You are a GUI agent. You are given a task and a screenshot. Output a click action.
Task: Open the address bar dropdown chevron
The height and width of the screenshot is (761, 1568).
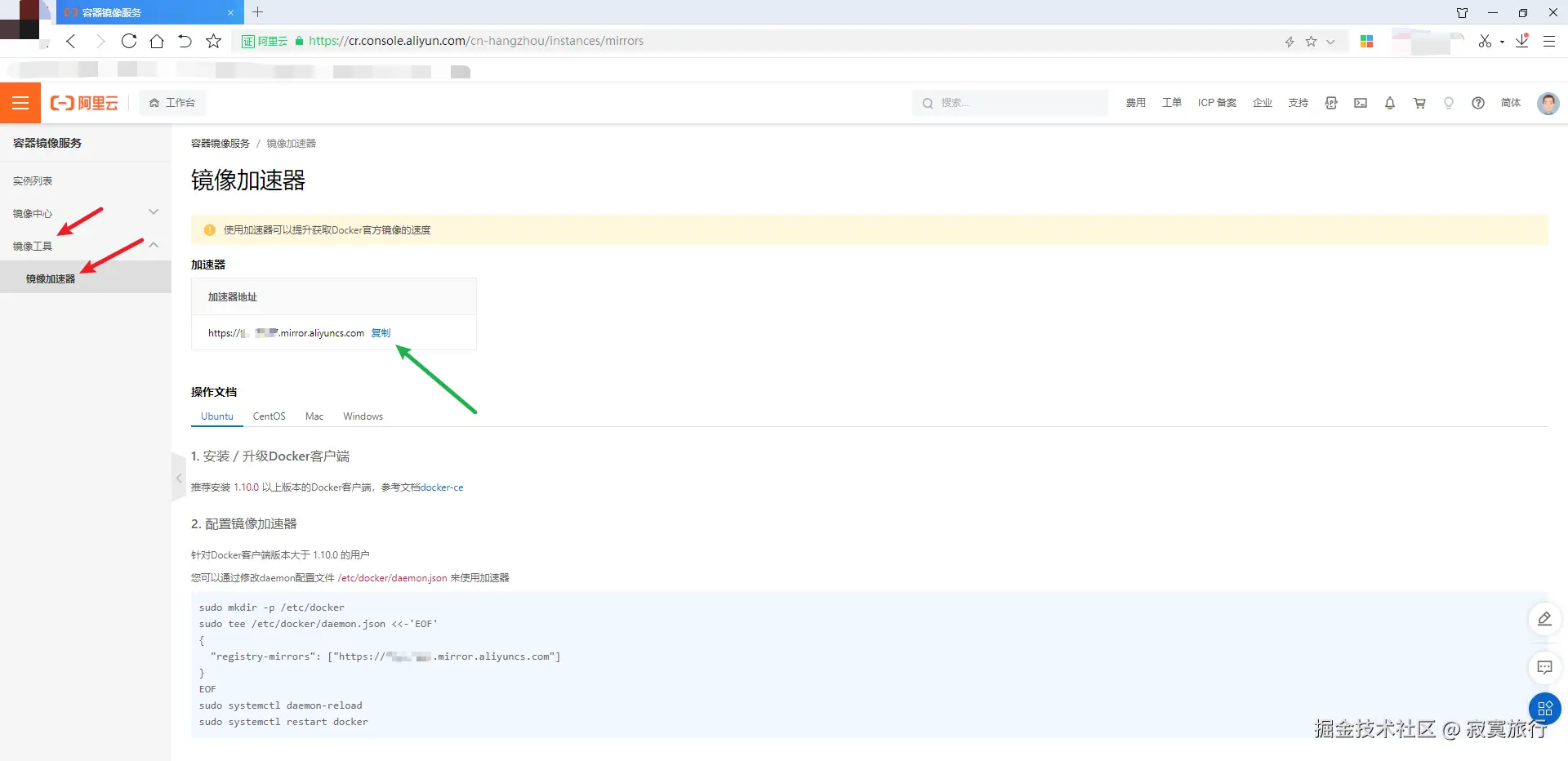pyautogui.click(x=1330, y=42)
